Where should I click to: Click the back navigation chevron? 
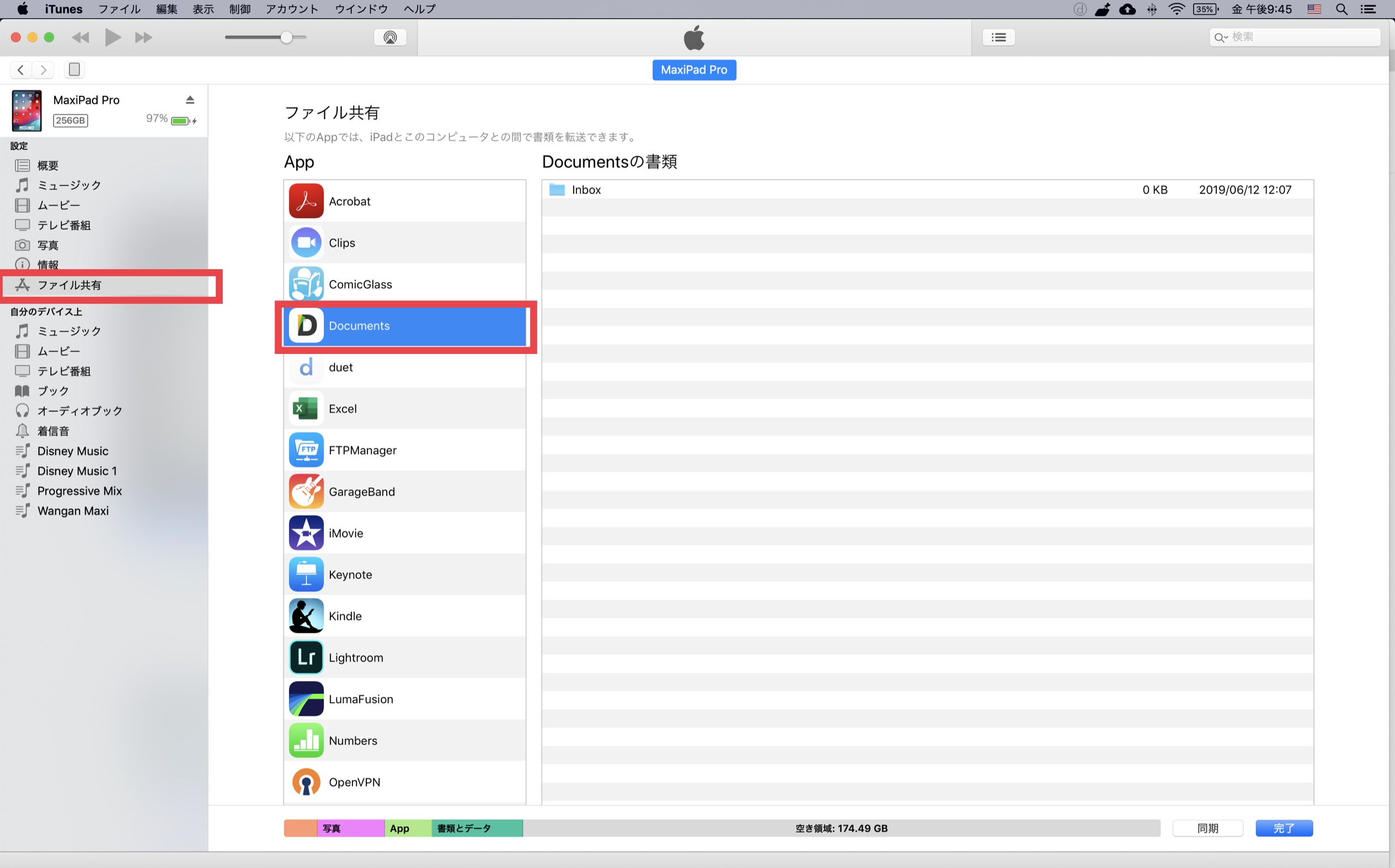(x=20, y=69)
